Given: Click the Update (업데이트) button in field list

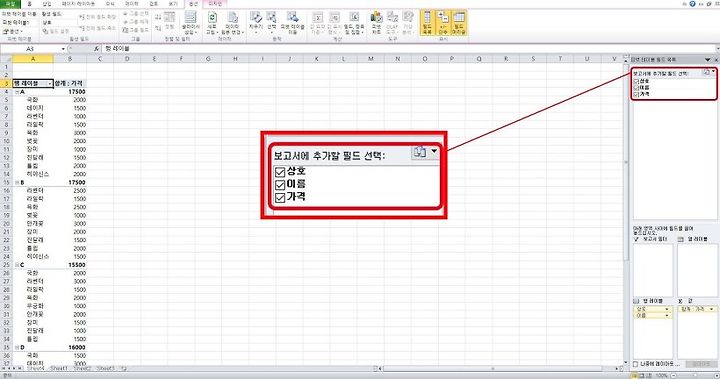Looking at the screenshot, I should (701, 364).
